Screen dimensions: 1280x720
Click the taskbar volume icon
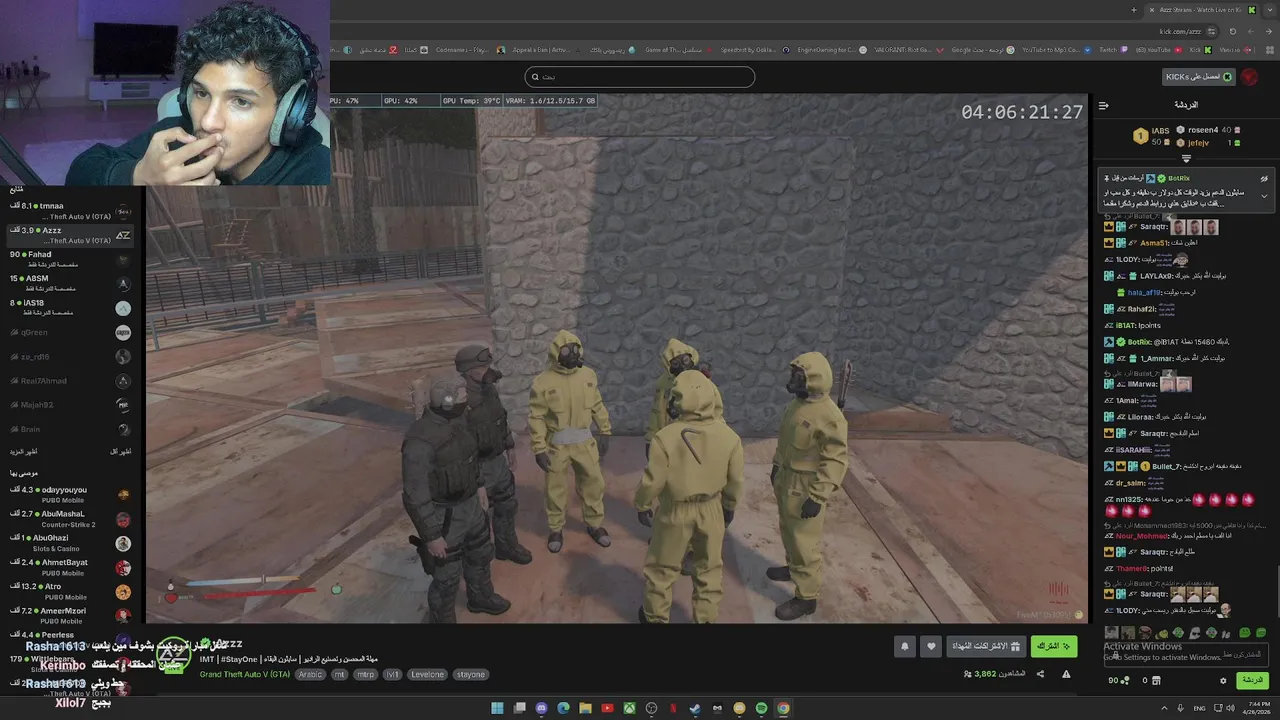[x=1230, y=708]
